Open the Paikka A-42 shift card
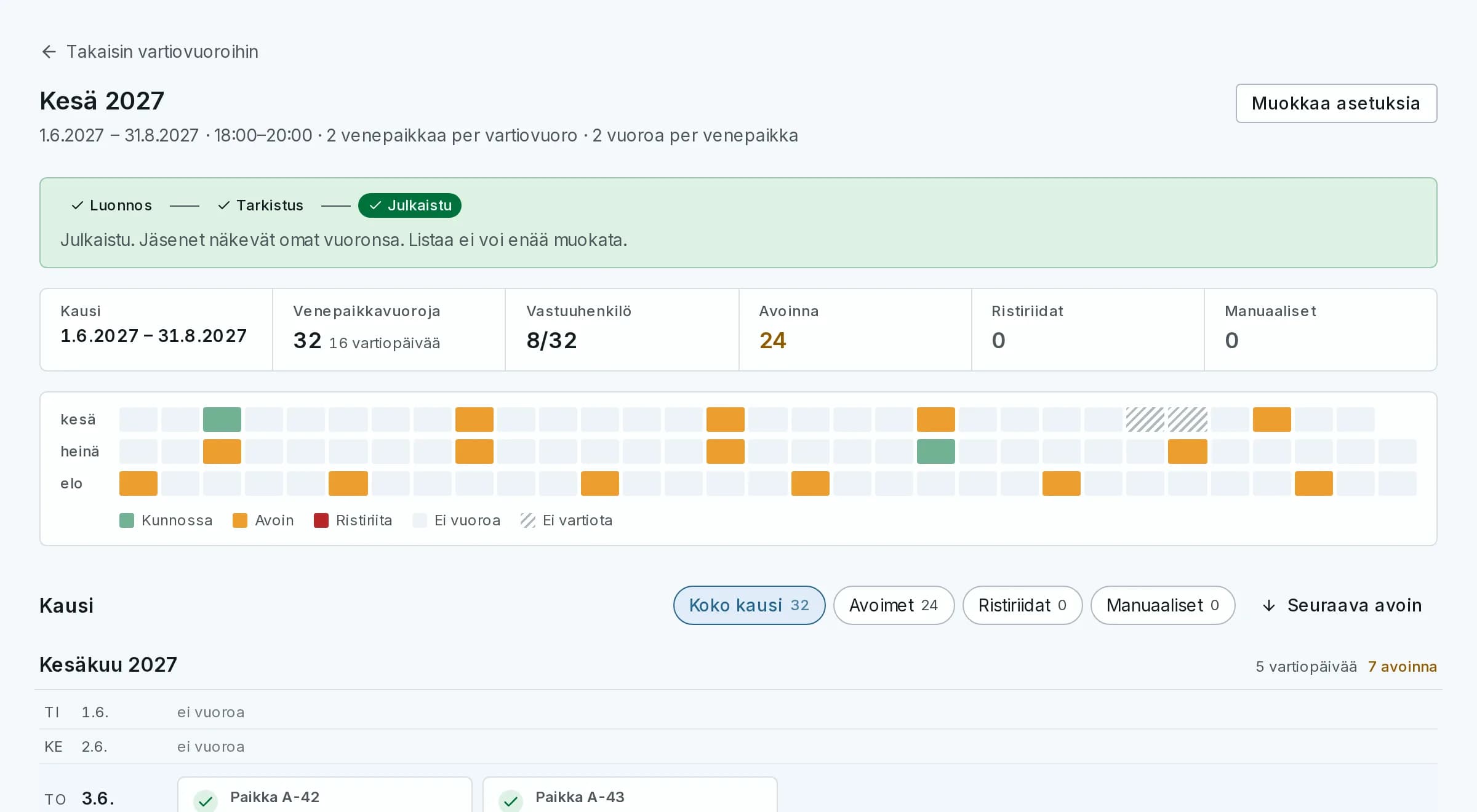The width and height of the screenshot is (1477, 812). tap(325, 795)
